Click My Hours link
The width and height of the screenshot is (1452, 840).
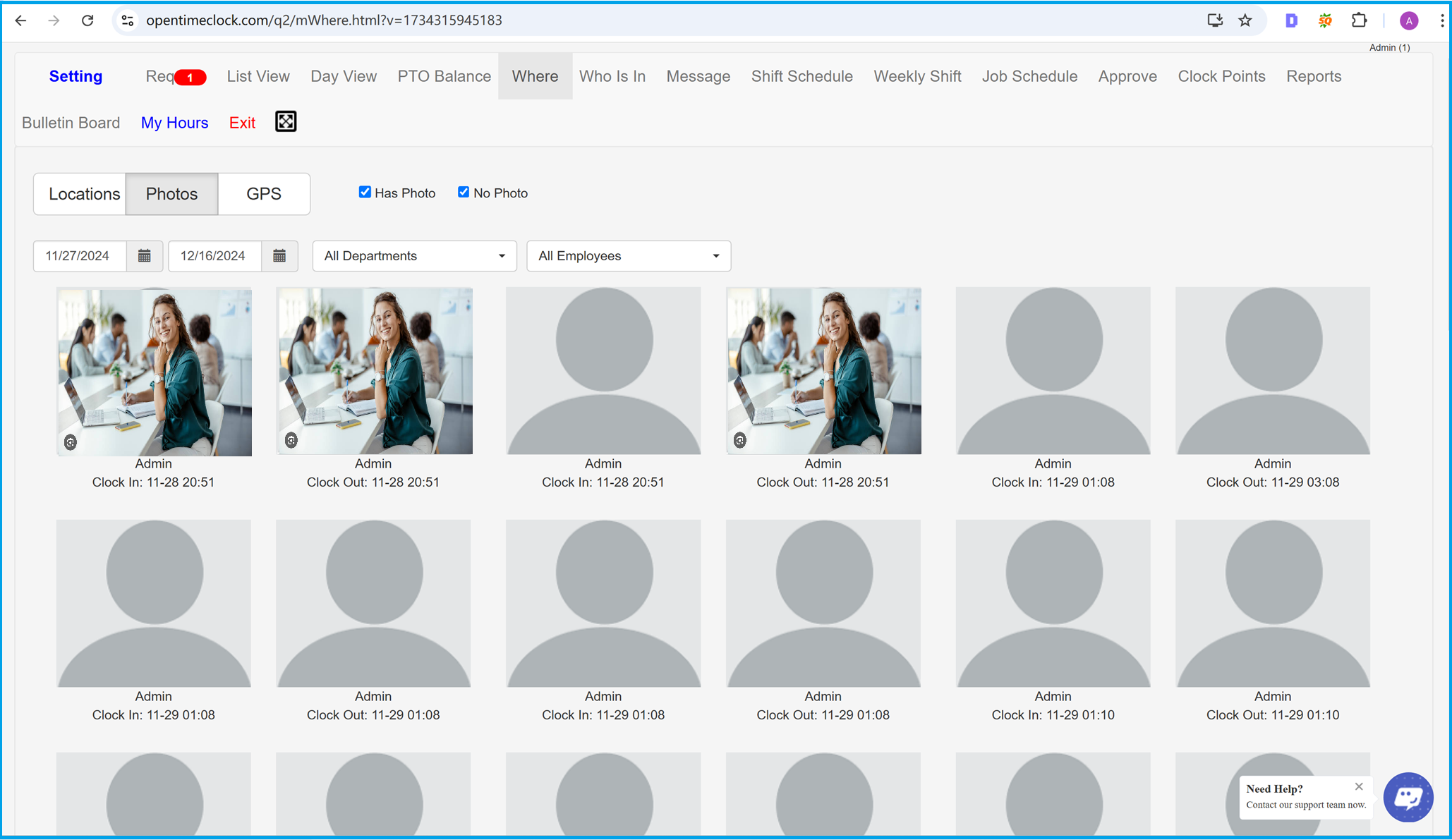(x=175, y=122)
